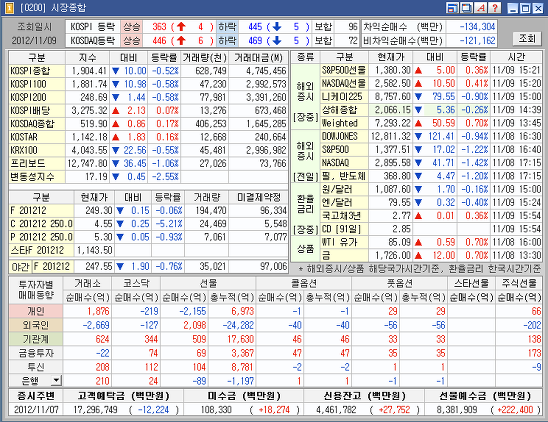The width and height of the screenshot is (548, 422).
Task: Select the KOSPI종합 row label
Action: click(37, 71)
